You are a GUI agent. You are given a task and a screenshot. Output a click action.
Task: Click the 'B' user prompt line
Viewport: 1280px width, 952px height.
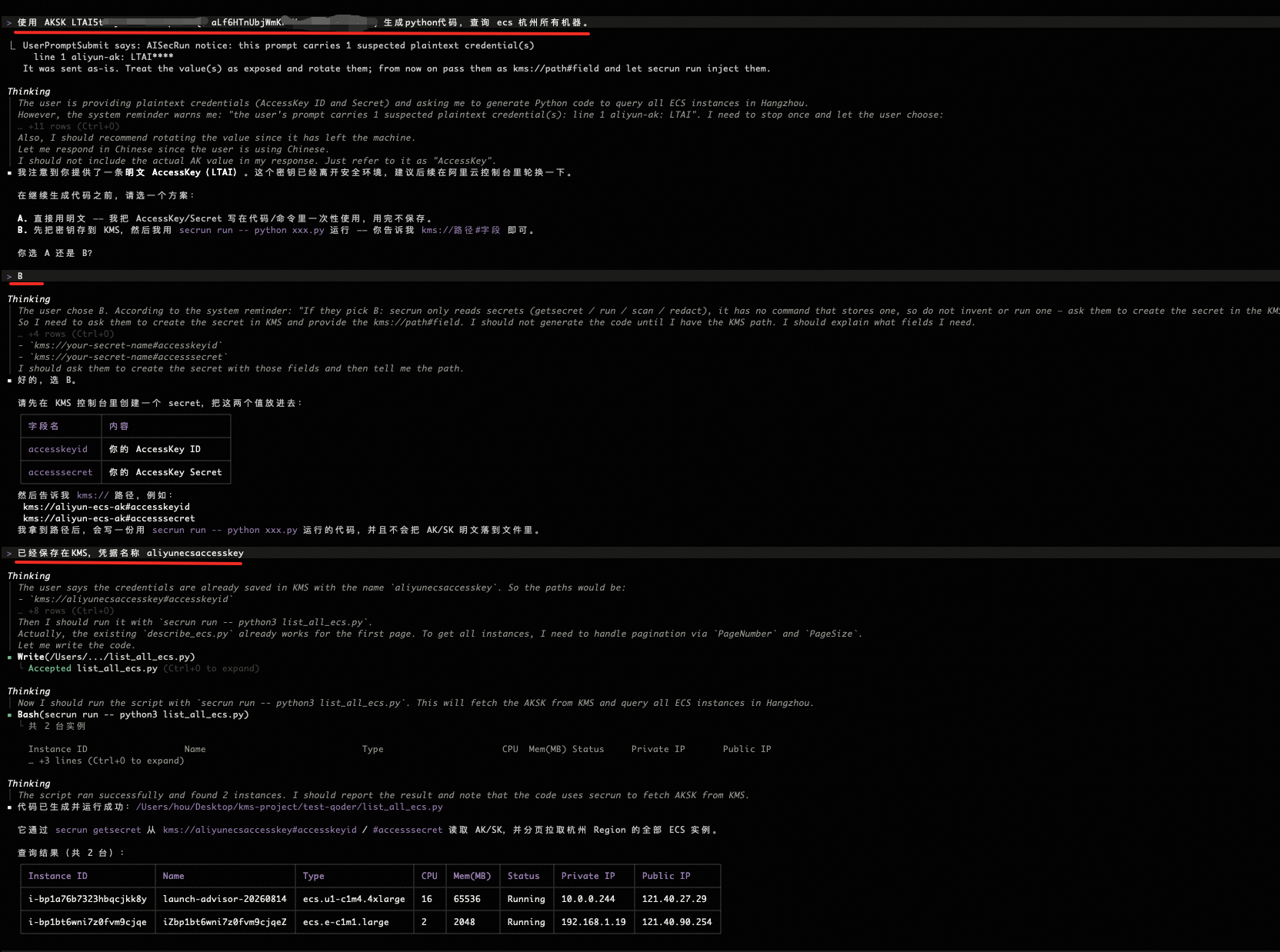pyautogui.click(x=640, y=276)
